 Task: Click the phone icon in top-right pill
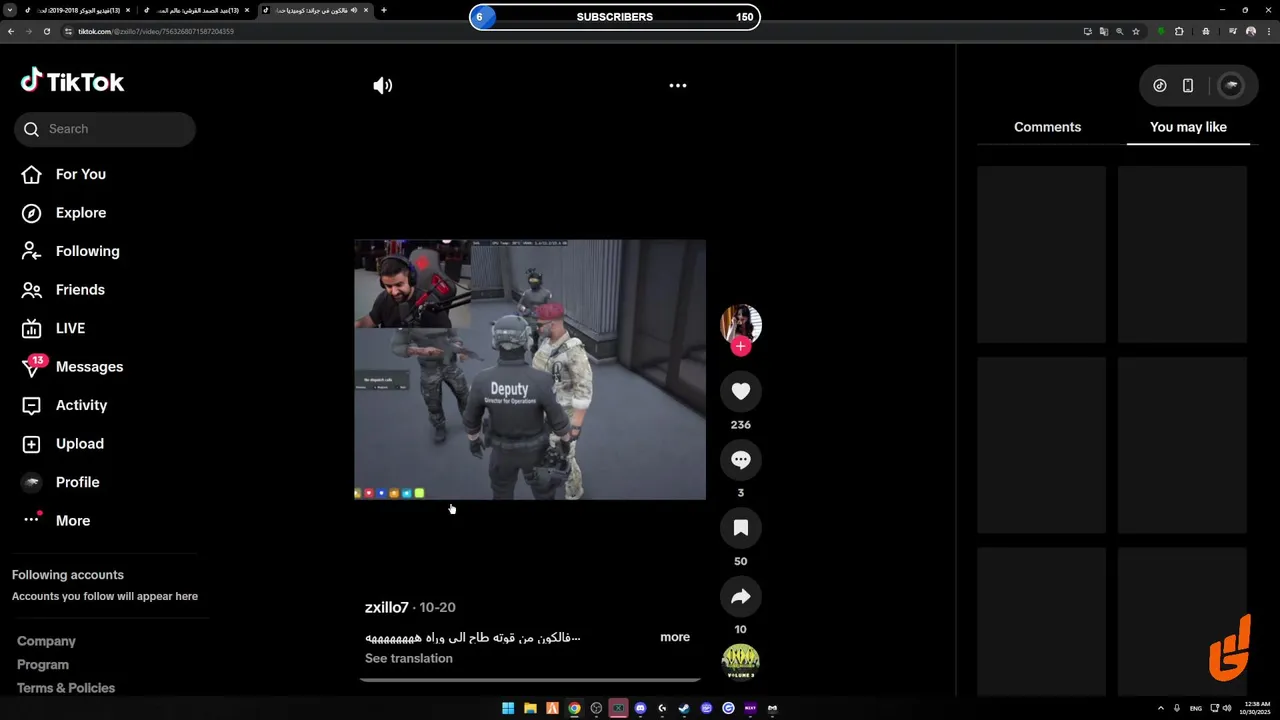[x=1188, y=86]
